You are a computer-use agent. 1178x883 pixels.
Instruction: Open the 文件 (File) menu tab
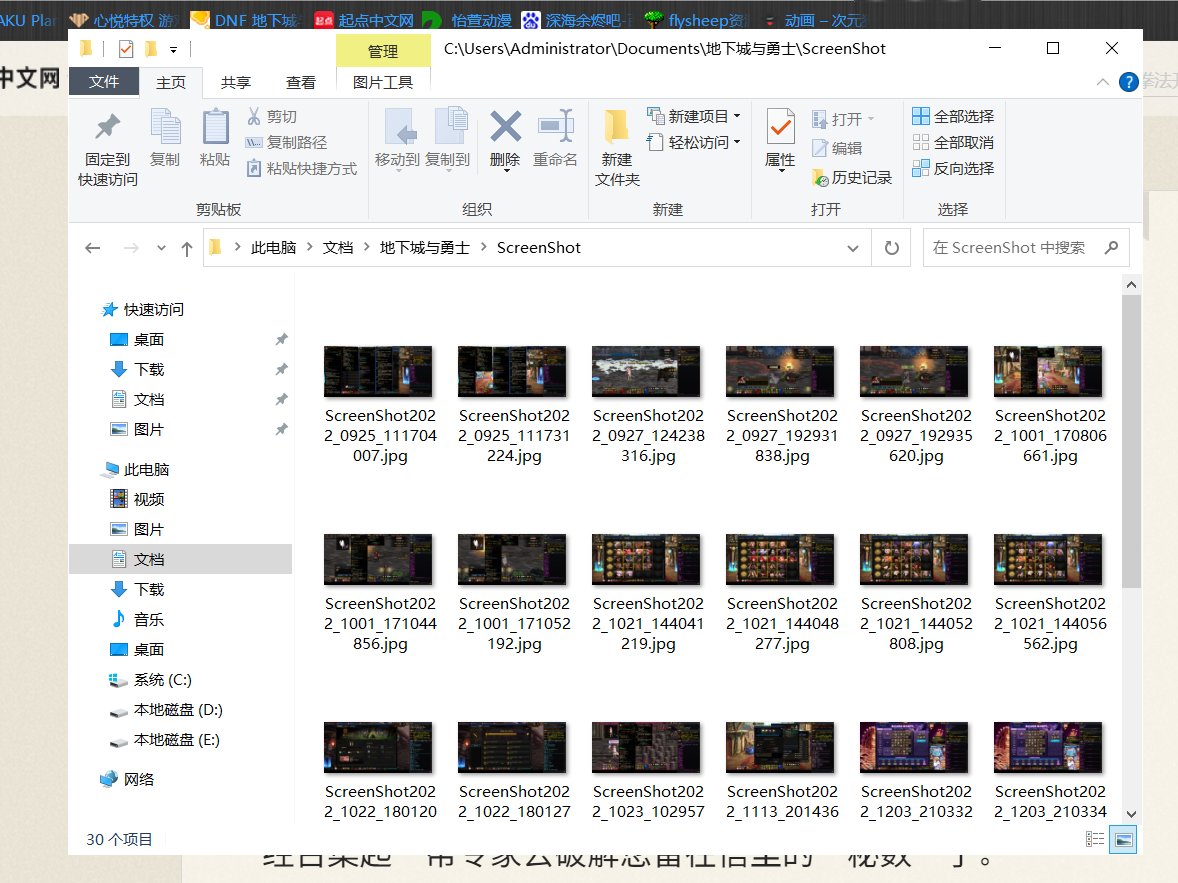104,82
